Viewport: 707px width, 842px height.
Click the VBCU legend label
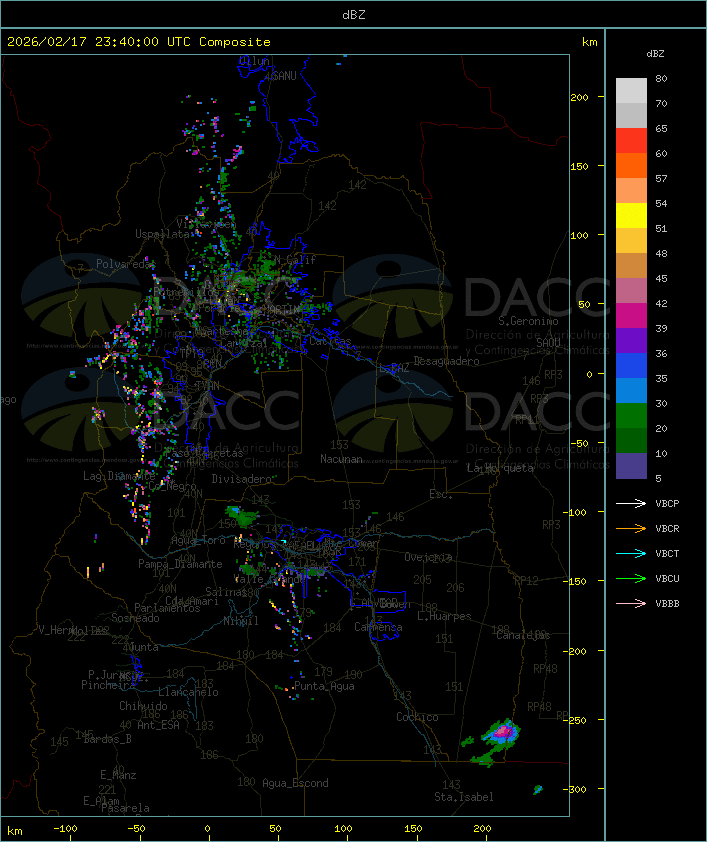tap(667, 578)
